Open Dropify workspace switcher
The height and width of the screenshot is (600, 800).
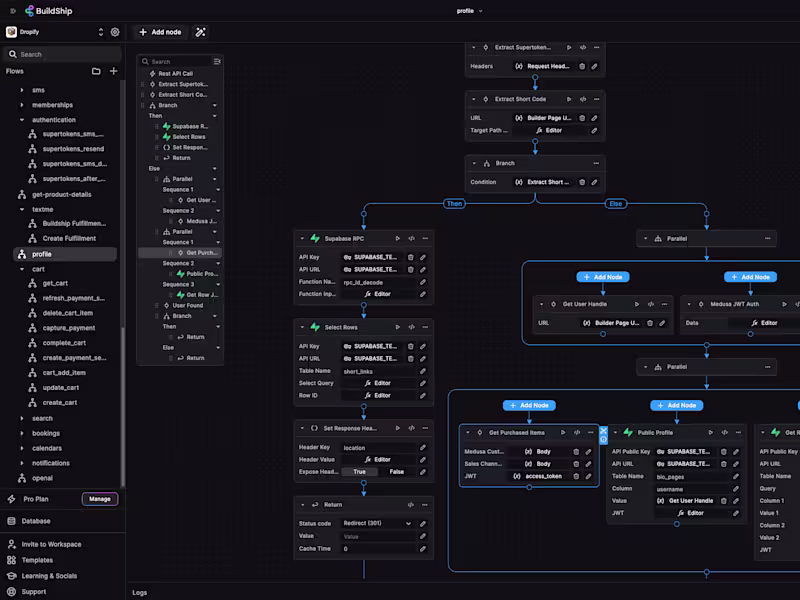click(101, 32)
